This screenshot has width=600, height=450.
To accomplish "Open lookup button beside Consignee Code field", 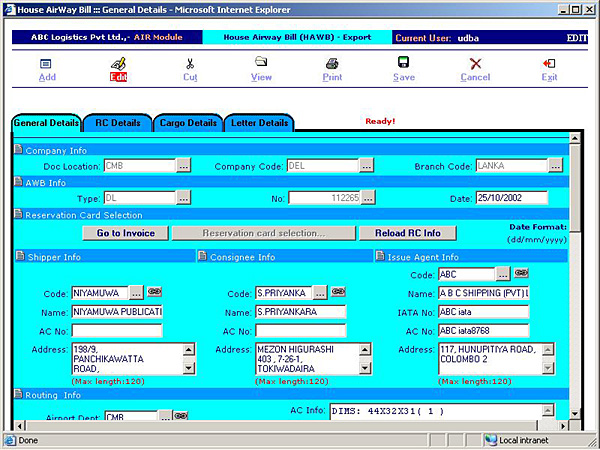I will pos(320,293).
